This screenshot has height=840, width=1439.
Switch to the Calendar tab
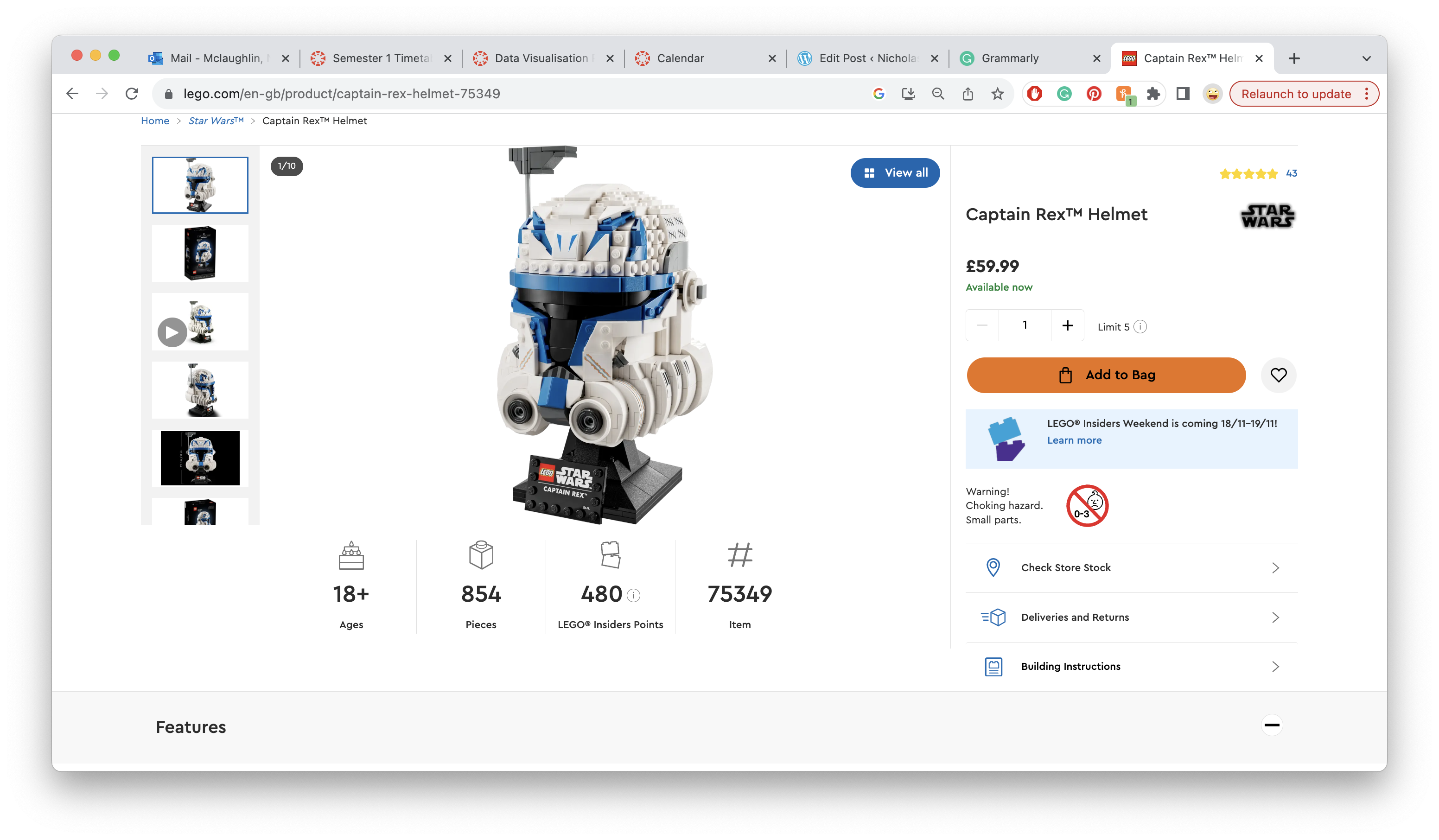[681, 58]
